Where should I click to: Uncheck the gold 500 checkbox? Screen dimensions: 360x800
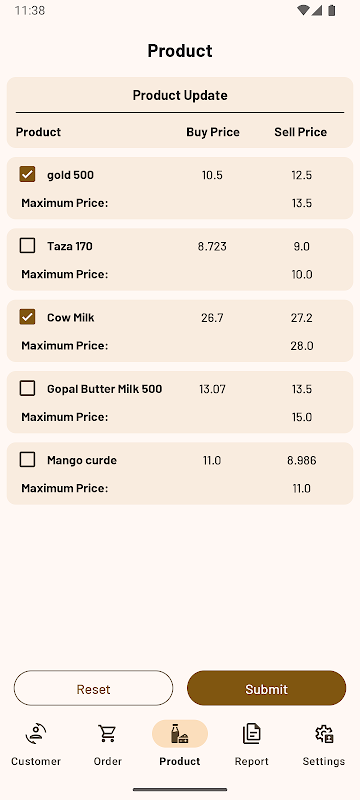coord(27,174)
